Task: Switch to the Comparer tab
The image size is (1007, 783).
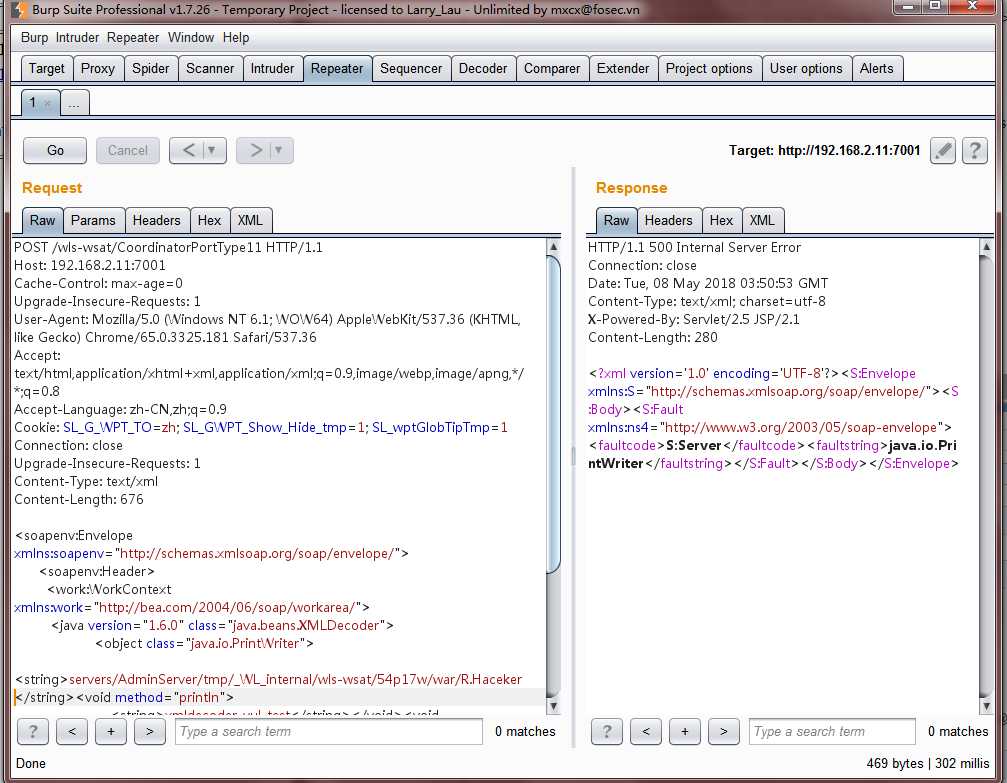Action: (552, 69)
